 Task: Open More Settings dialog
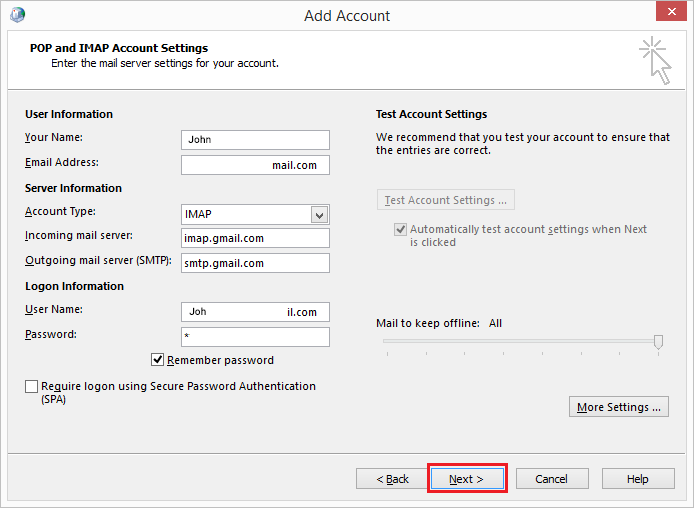619,407
